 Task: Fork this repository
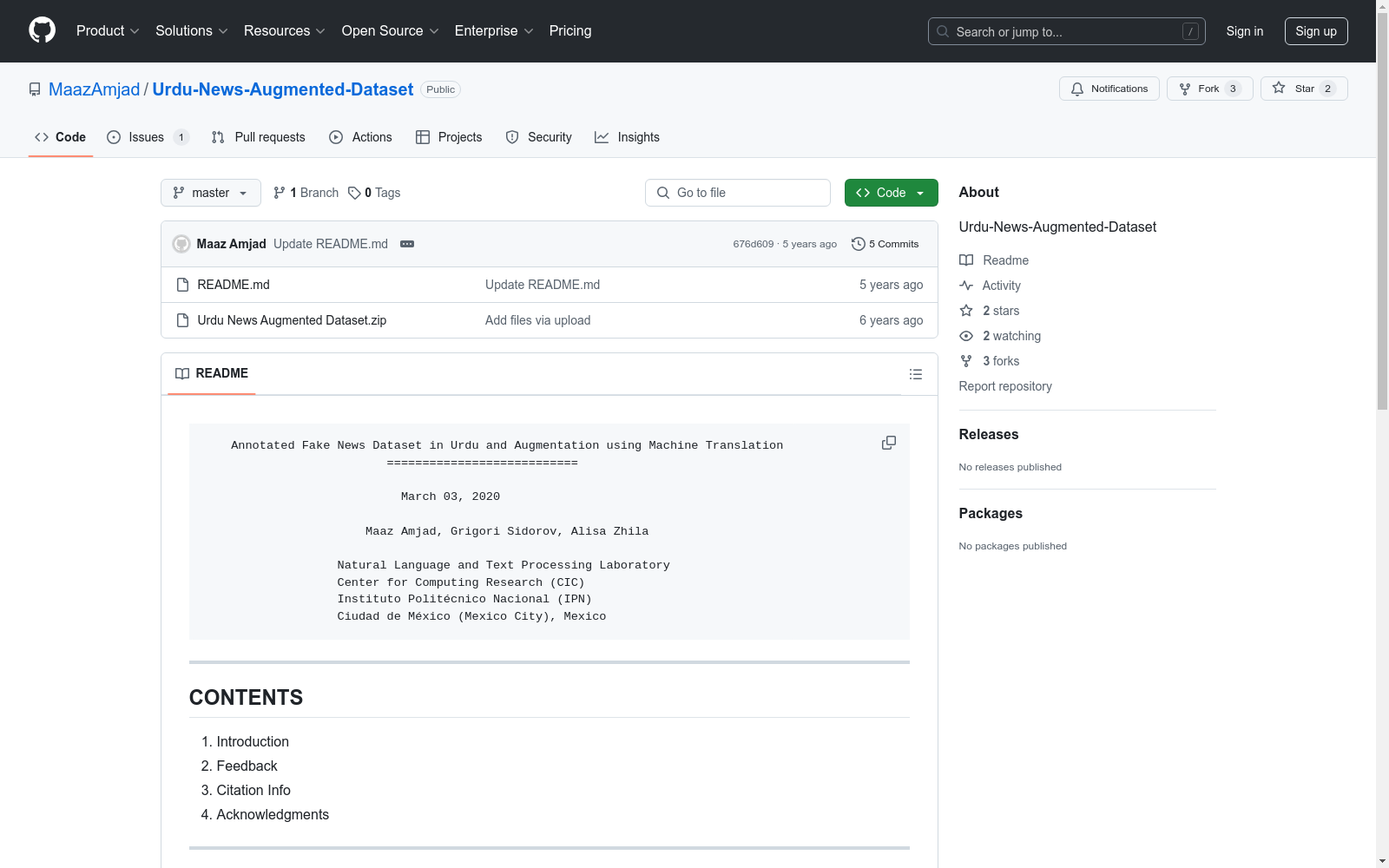1209,89
